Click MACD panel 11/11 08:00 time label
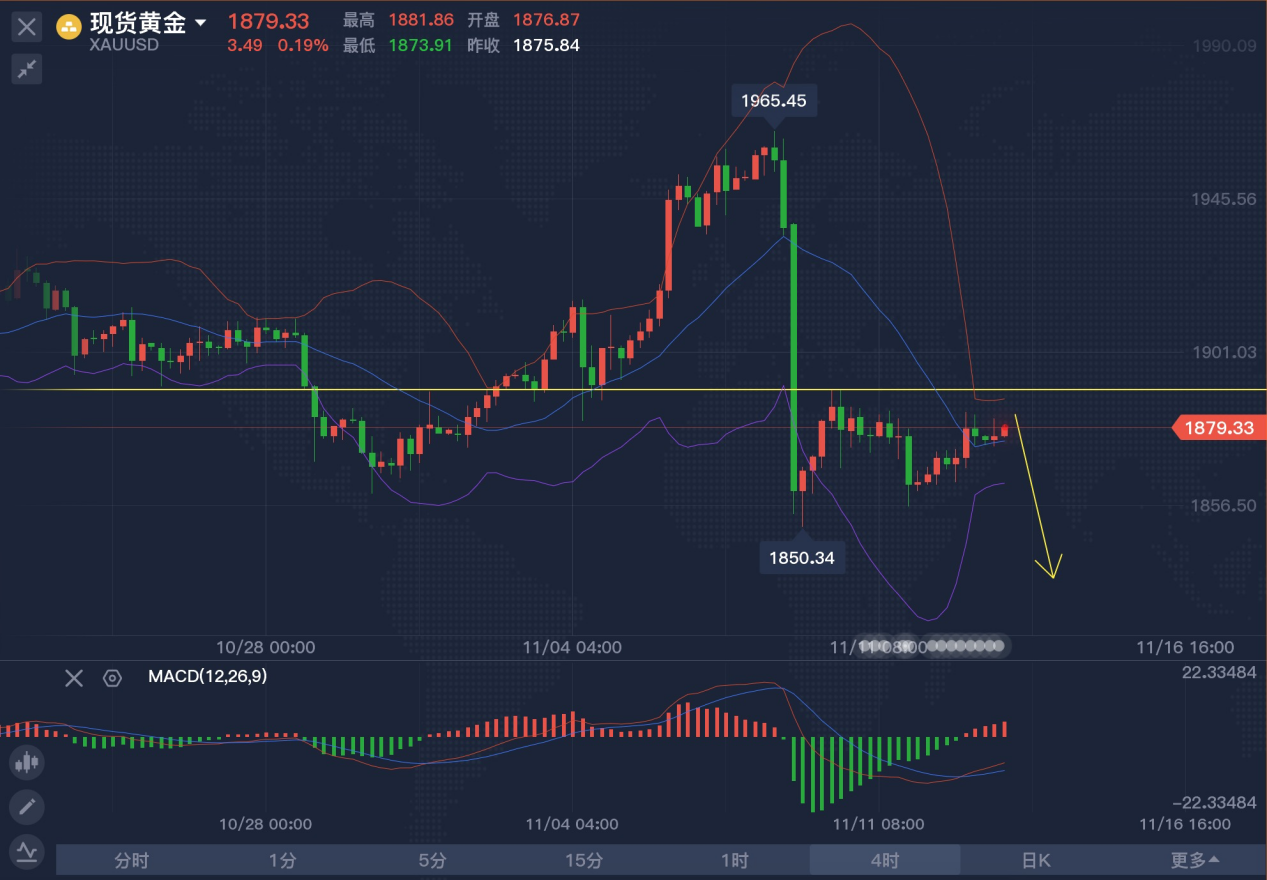 pos(878,825)
